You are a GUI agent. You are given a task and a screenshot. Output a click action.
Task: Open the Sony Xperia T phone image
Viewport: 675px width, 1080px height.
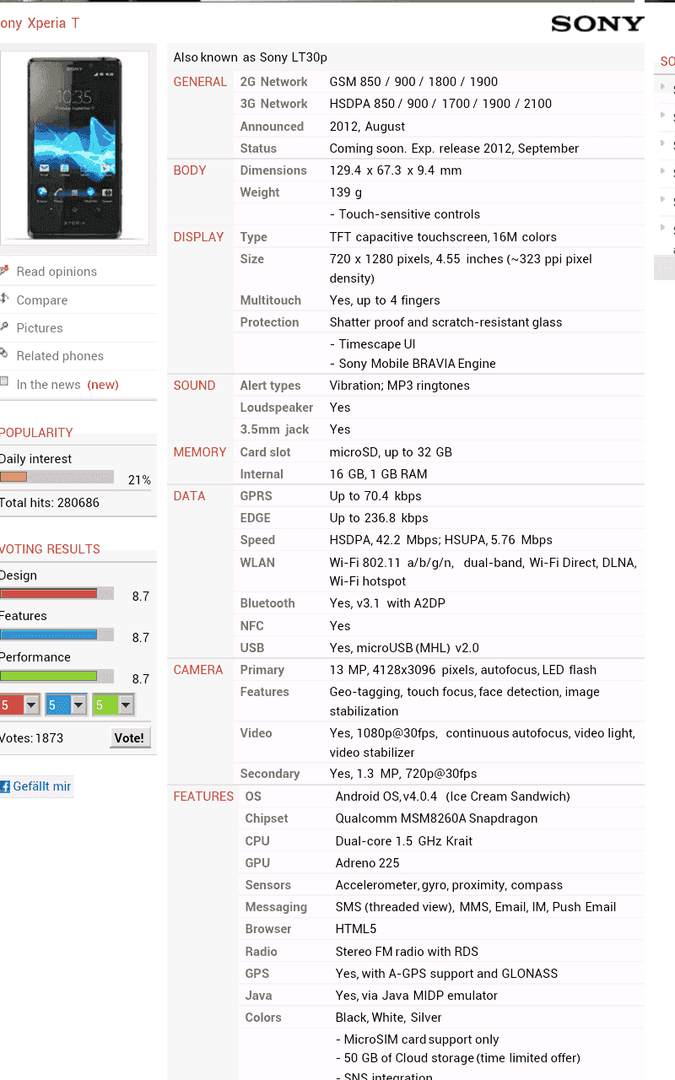[74, 148]
